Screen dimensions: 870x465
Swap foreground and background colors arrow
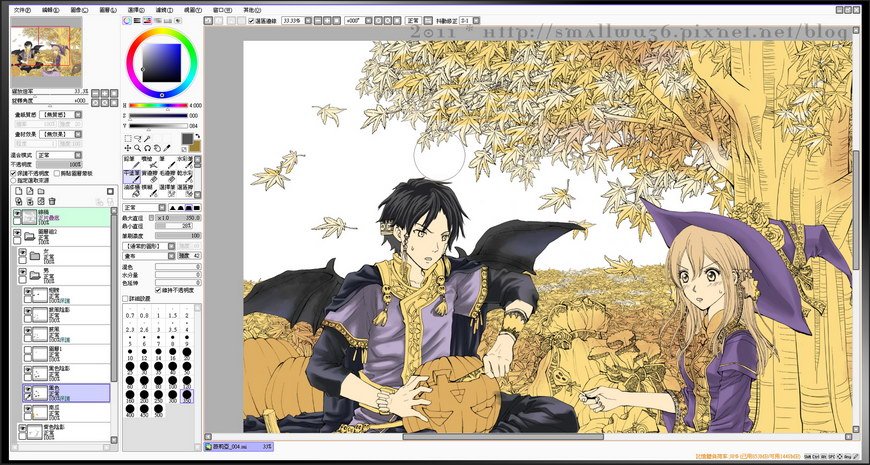[x=197, y=136]
